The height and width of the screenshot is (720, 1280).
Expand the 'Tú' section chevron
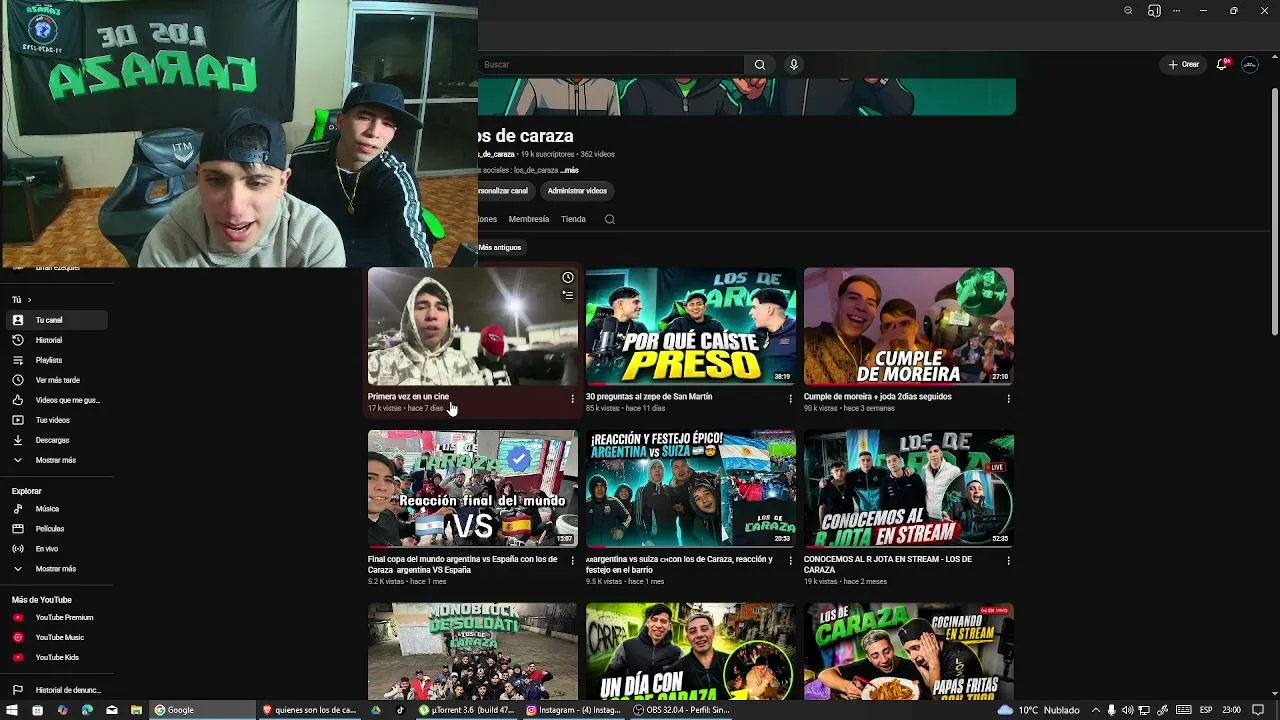[29, 300]
